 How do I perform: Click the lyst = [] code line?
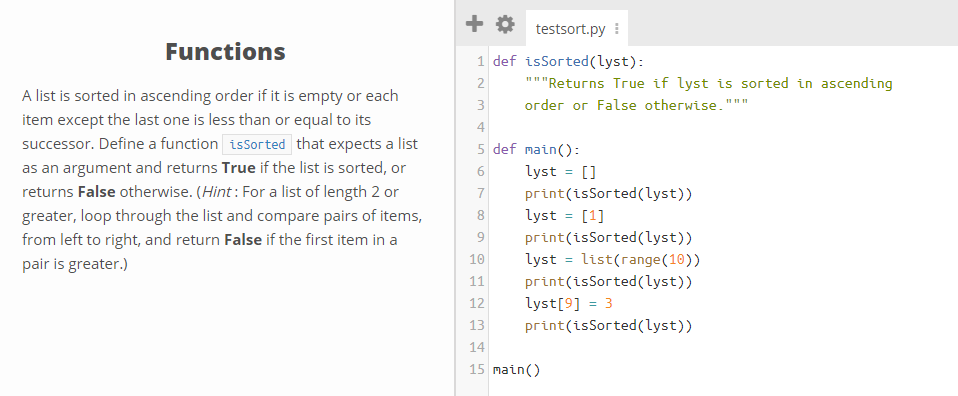click(560, 171)
